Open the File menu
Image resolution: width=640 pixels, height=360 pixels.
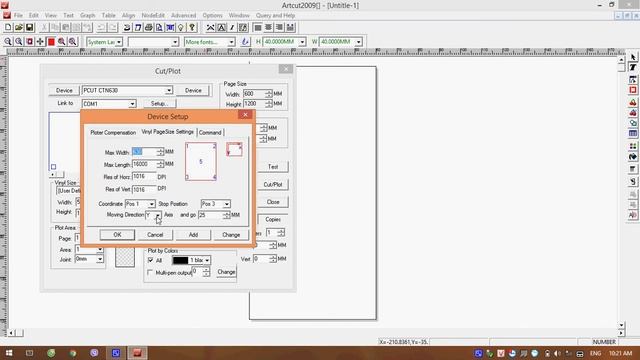(x=18, y=16)
